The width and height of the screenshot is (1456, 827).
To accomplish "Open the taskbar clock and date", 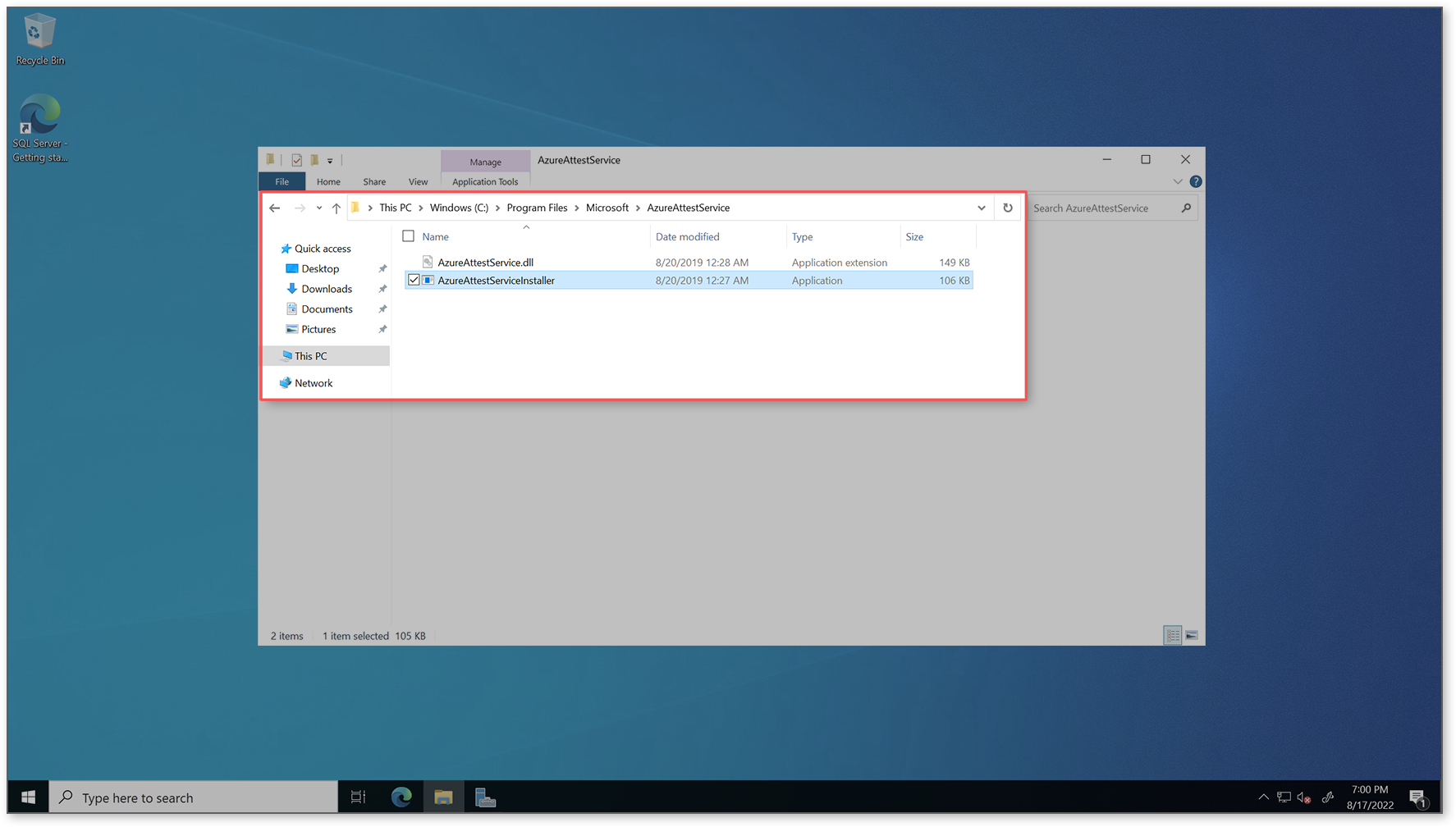I will point(1370,797).
